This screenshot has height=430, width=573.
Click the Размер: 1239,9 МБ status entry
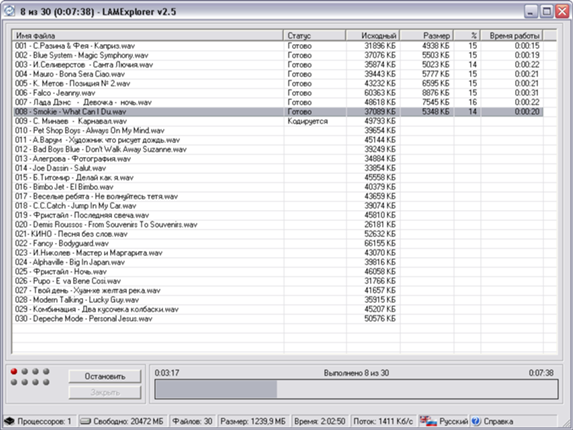coord(253,421)
